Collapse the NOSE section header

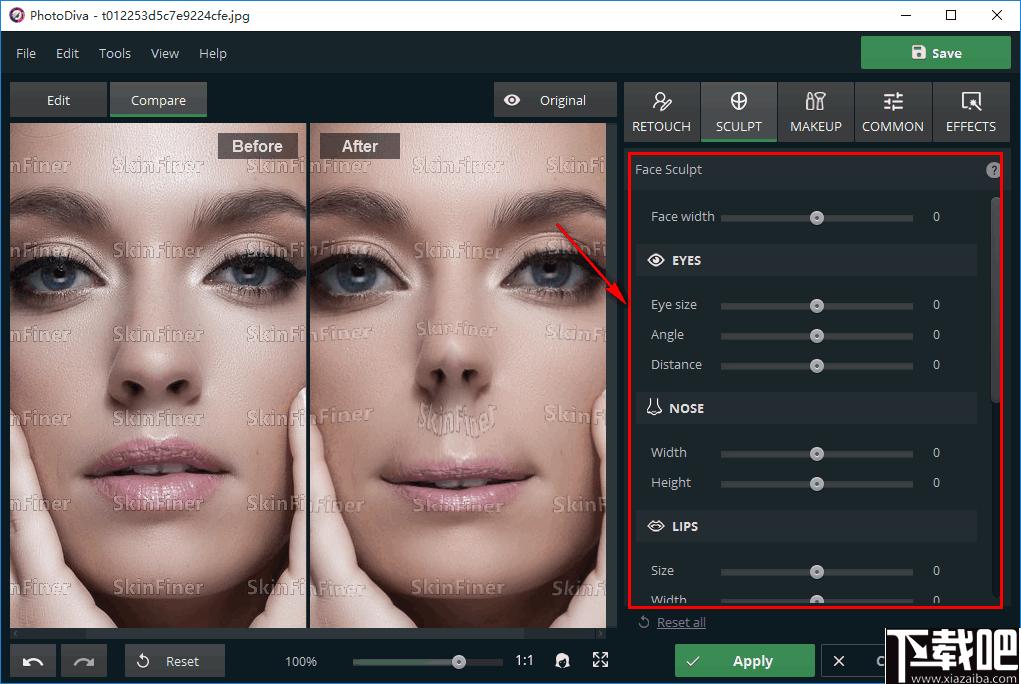pos(806,408)
